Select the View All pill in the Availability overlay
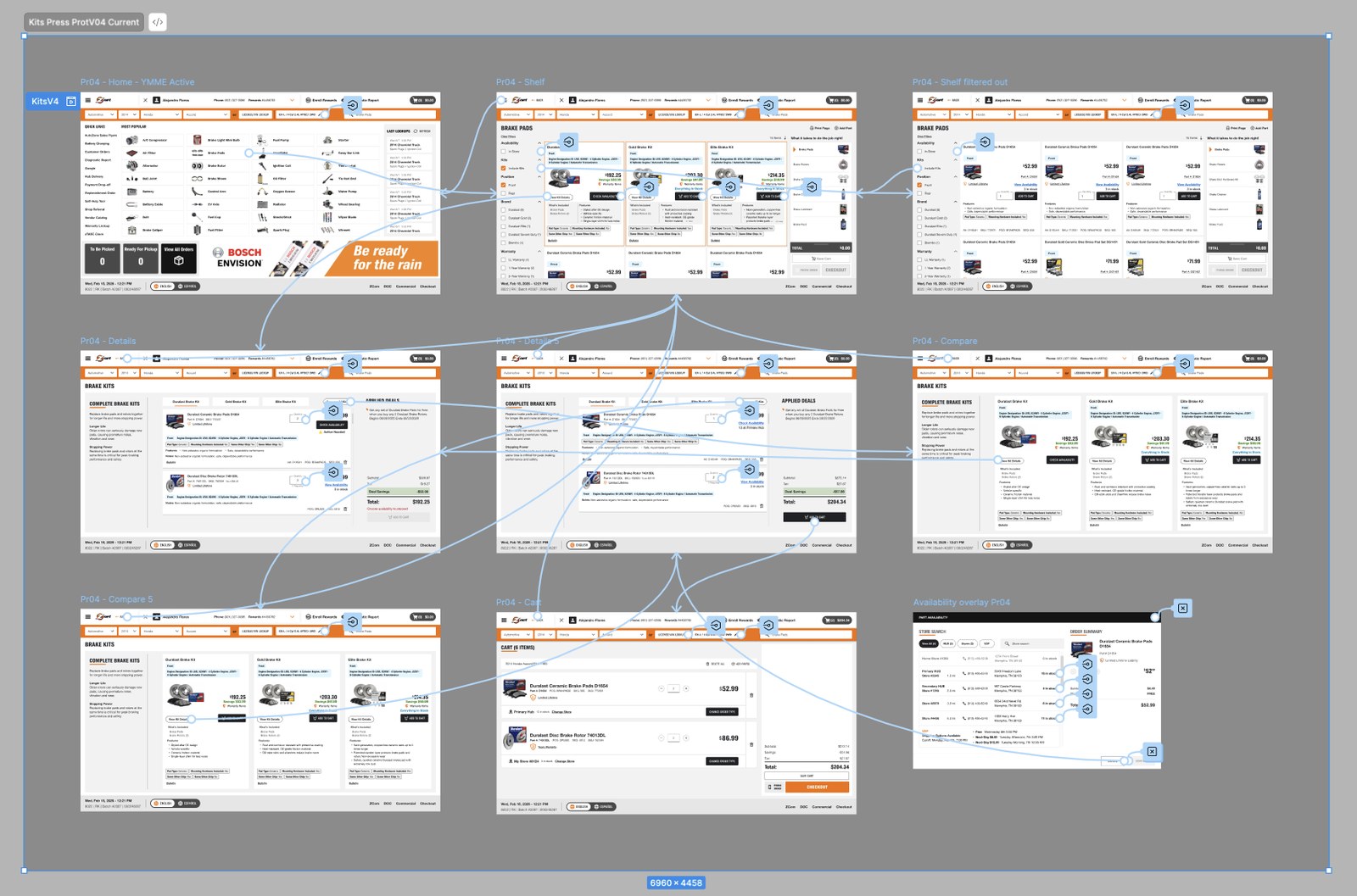The image size is (1357, 896). (929, 643)
